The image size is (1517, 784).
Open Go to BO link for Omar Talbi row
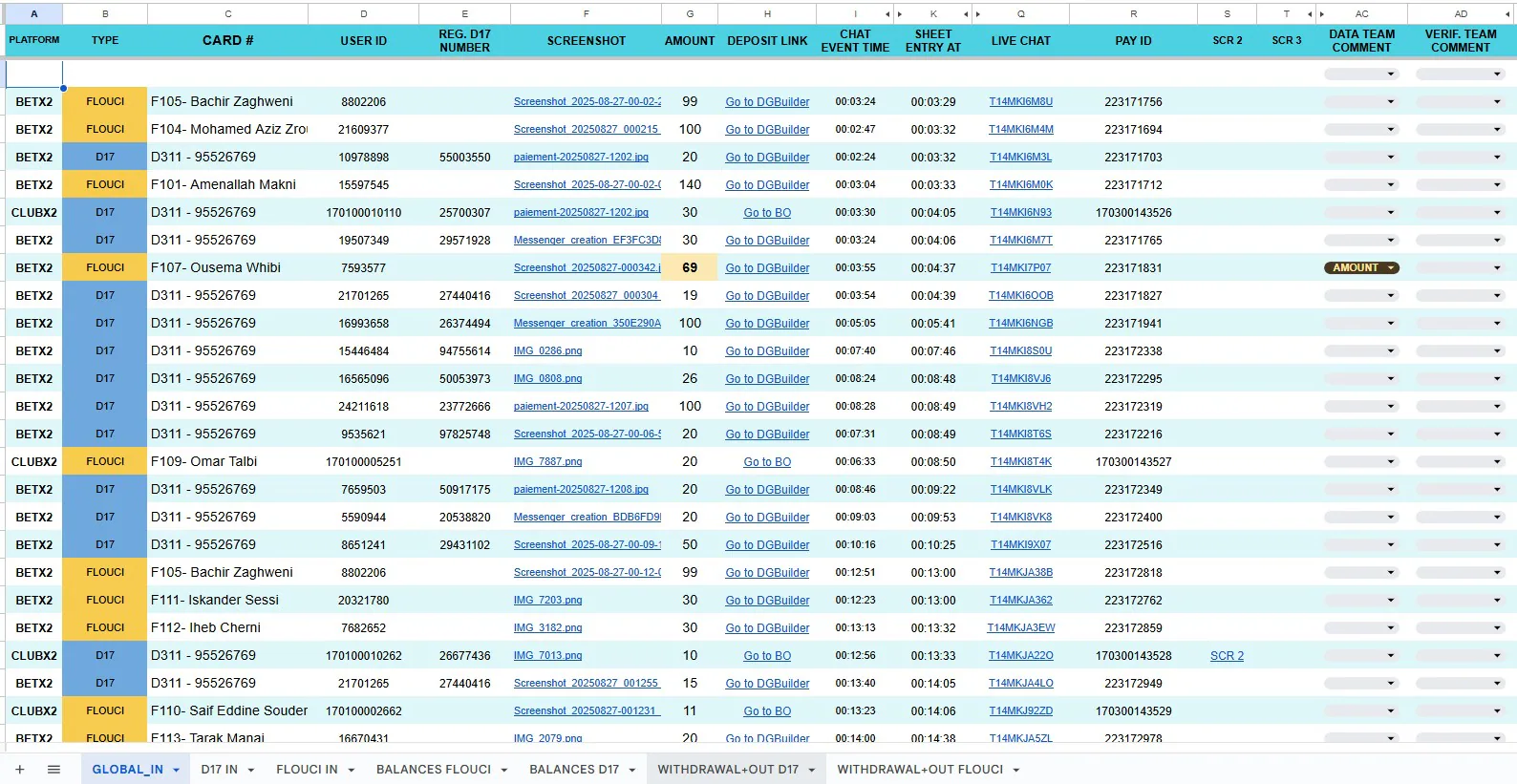point(767,462)
